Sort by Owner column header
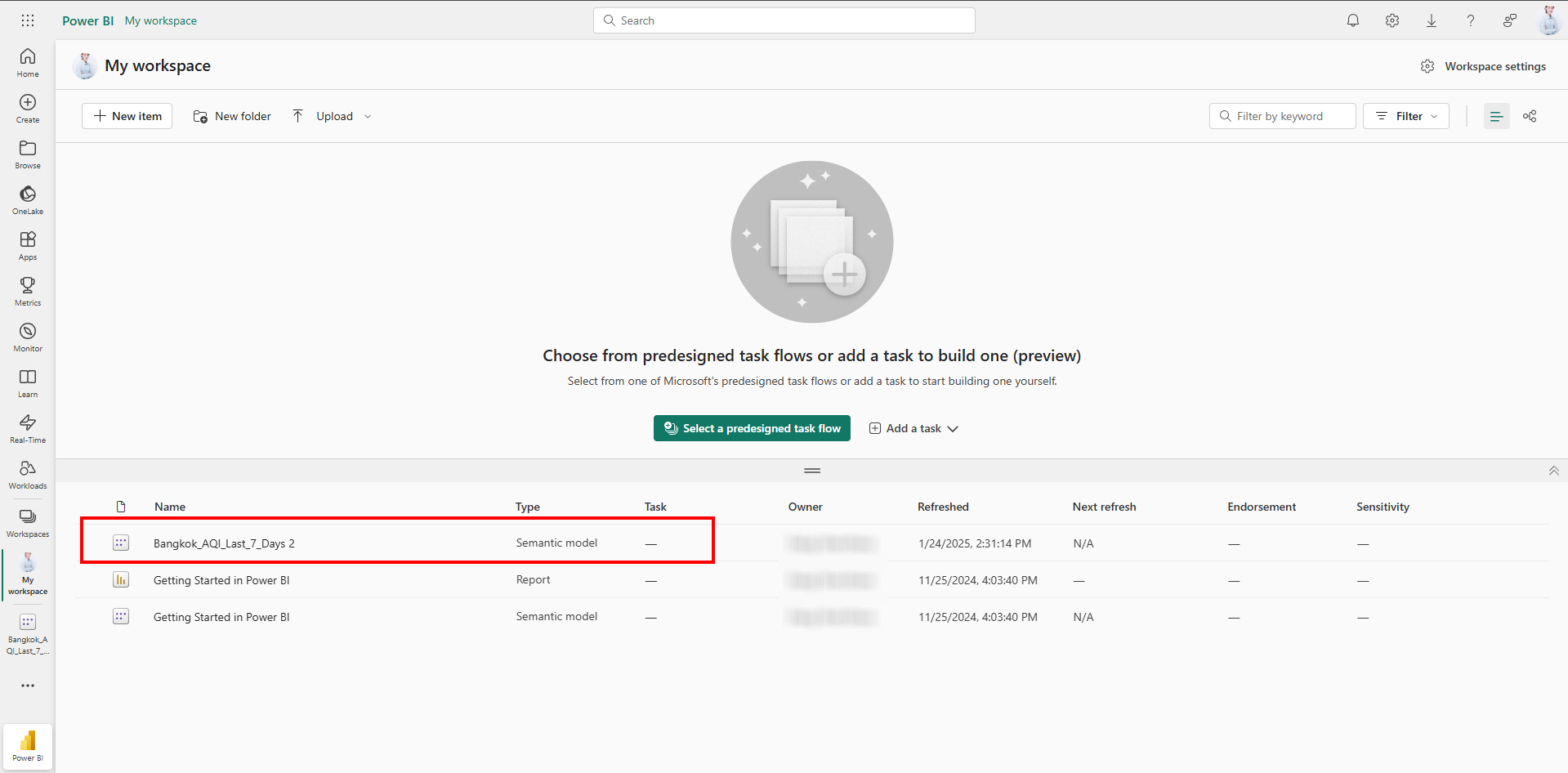 pyautogui.click(x=806, y=507)
